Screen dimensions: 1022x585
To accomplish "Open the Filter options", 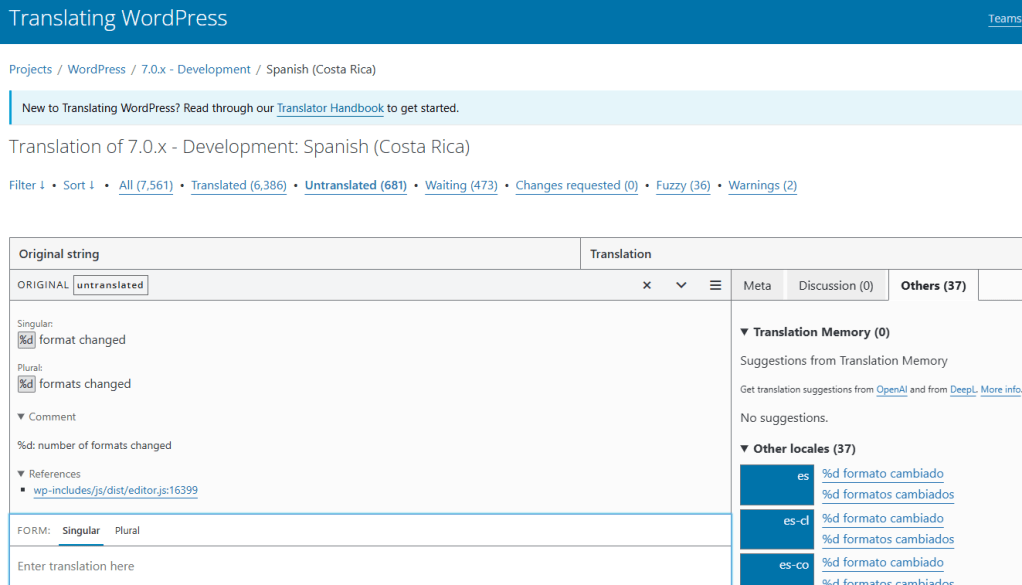I will (x=27, y=185).
